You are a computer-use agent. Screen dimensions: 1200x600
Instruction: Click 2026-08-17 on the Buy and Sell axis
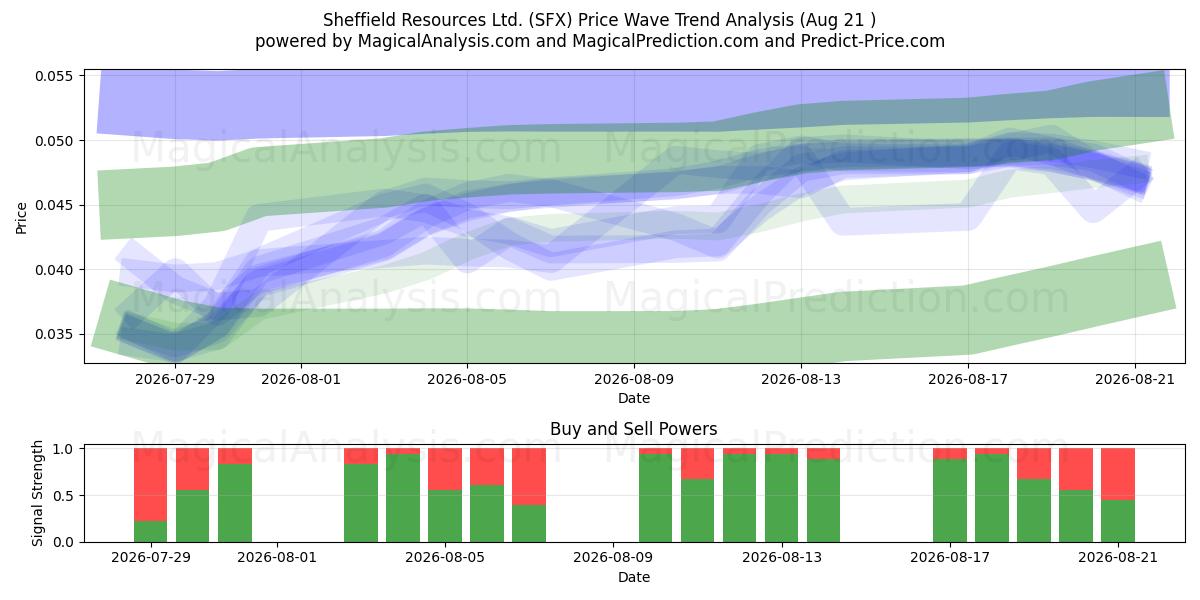point(950,559)
